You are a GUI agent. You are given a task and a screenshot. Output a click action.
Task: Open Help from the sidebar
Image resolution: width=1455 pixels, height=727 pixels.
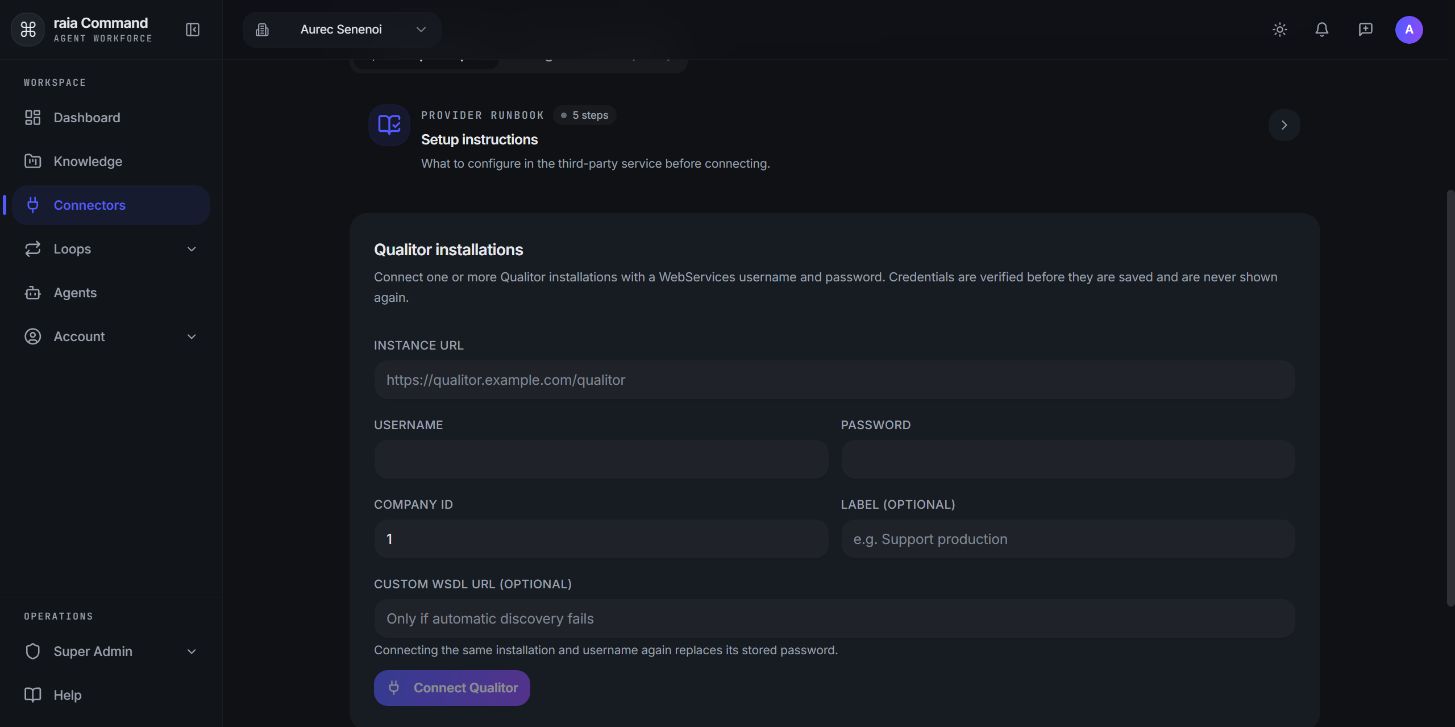pos(111,695)
